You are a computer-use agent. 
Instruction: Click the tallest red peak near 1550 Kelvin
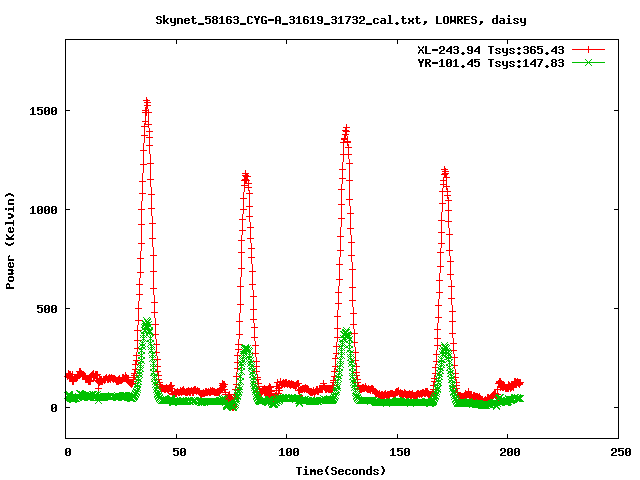[x=147, y=102]
